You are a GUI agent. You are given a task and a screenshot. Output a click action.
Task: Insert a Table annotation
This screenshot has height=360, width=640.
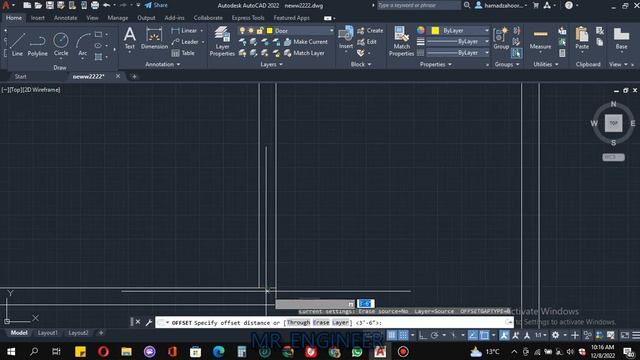(x=183, y=53)
